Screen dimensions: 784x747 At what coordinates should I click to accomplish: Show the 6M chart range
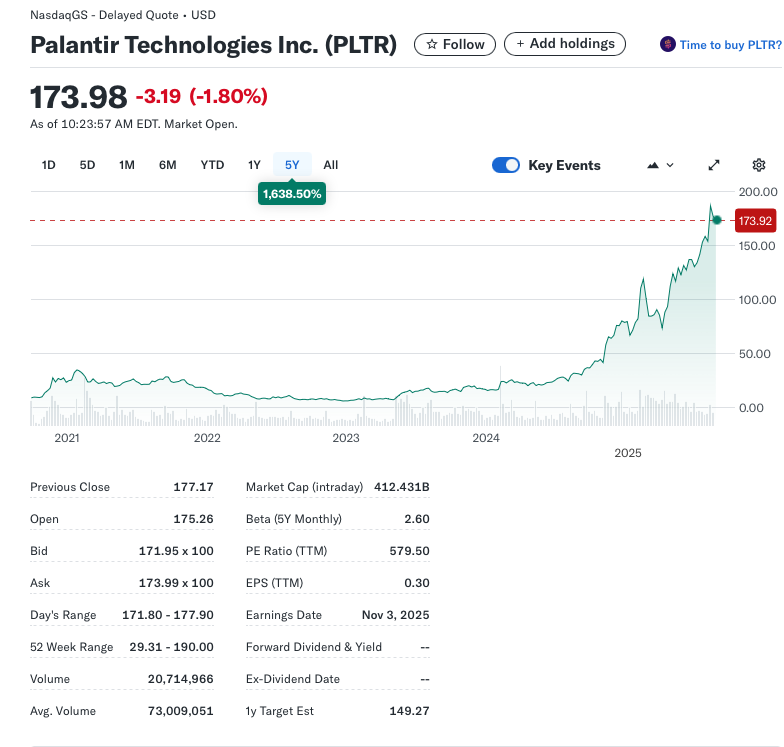coord(167,165)
